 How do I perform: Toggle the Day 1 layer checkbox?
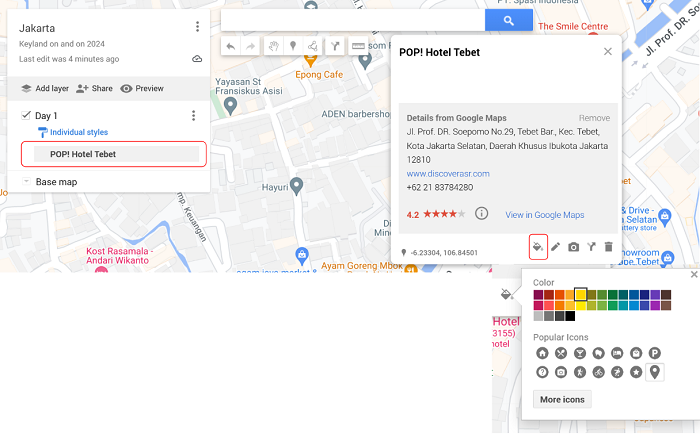(x=25, y=116)
